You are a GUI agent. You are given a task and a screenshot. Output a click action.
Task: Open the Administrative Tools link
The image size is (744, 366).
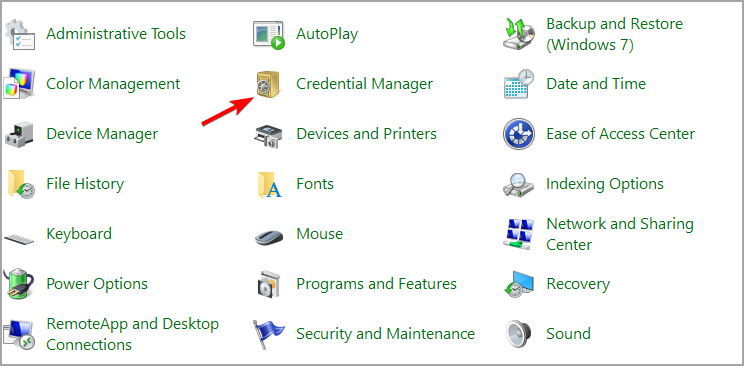tap(116, 34)
